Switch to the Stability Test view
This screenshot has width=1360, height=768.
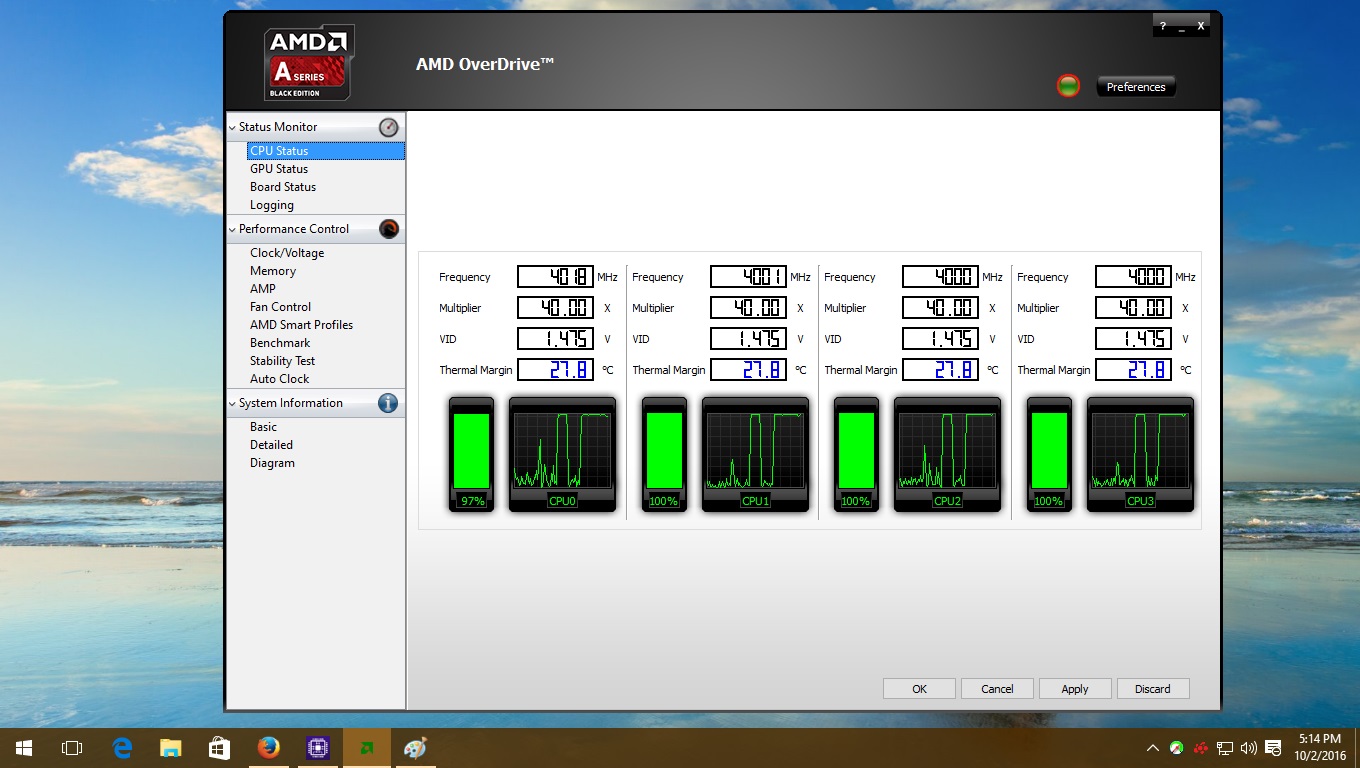[x=282, y=360]
